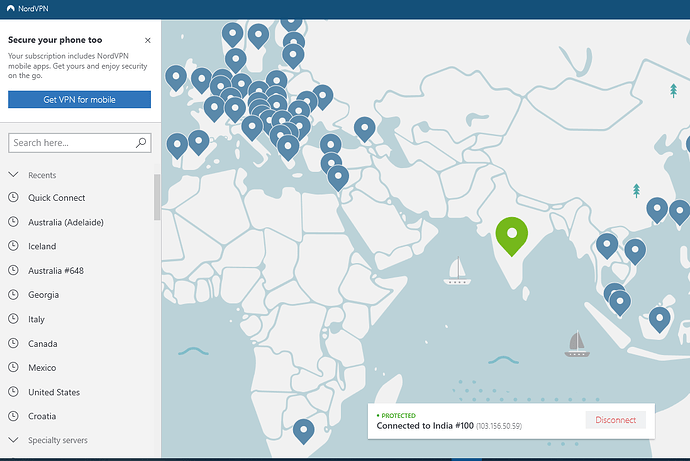The width and height of the screenshot is (690, 461).
Task: Select the Thailand server pin
Action: click(607, 244)
